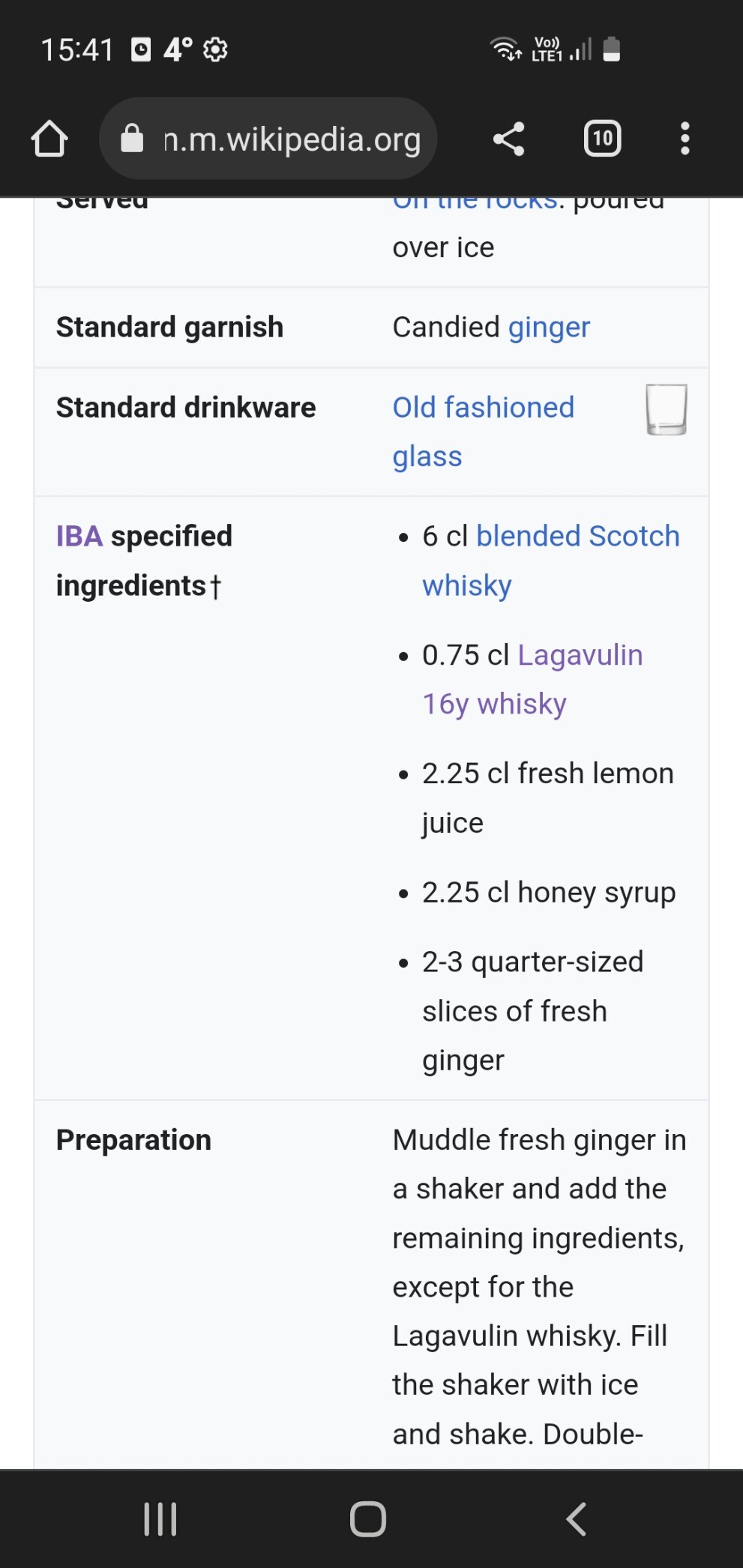Tap the padlock site security icon

[132, 139]
